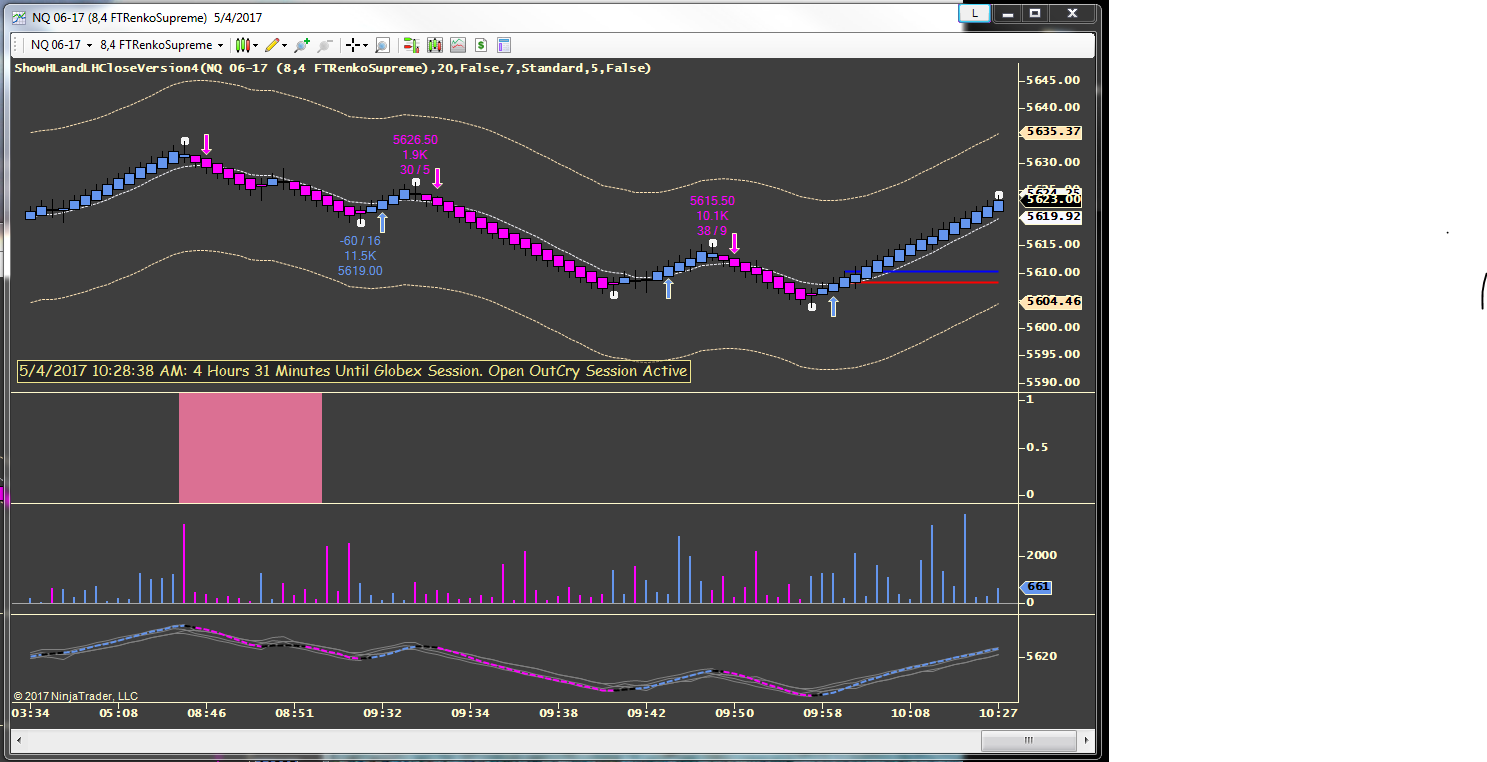Open the Data Series candles icon
Screen dimensions: 1487x762
(x=435, y=45)
